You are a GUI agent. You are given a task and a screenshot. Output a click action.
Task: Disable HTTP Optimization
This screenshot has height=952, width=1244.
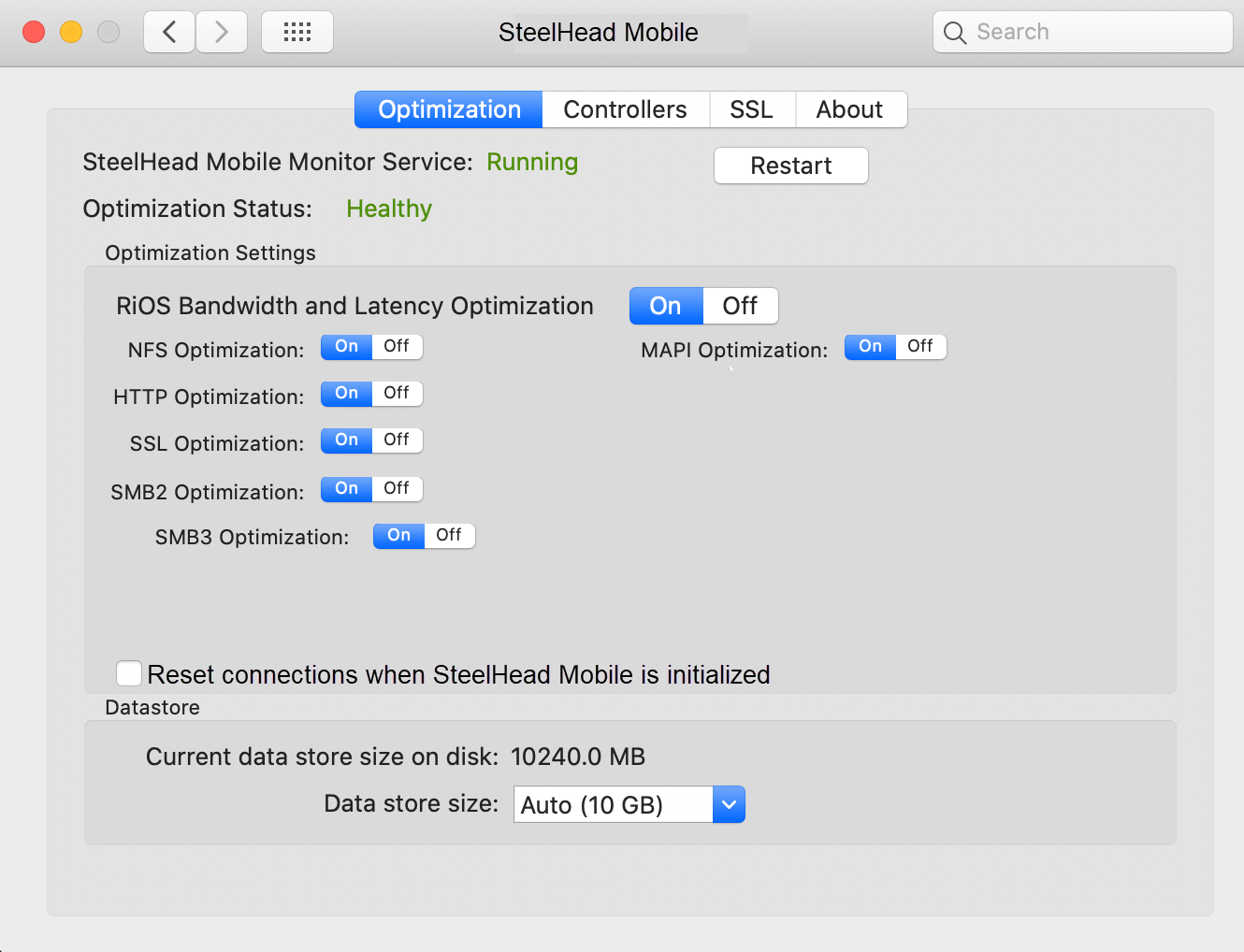pos(397,394)
